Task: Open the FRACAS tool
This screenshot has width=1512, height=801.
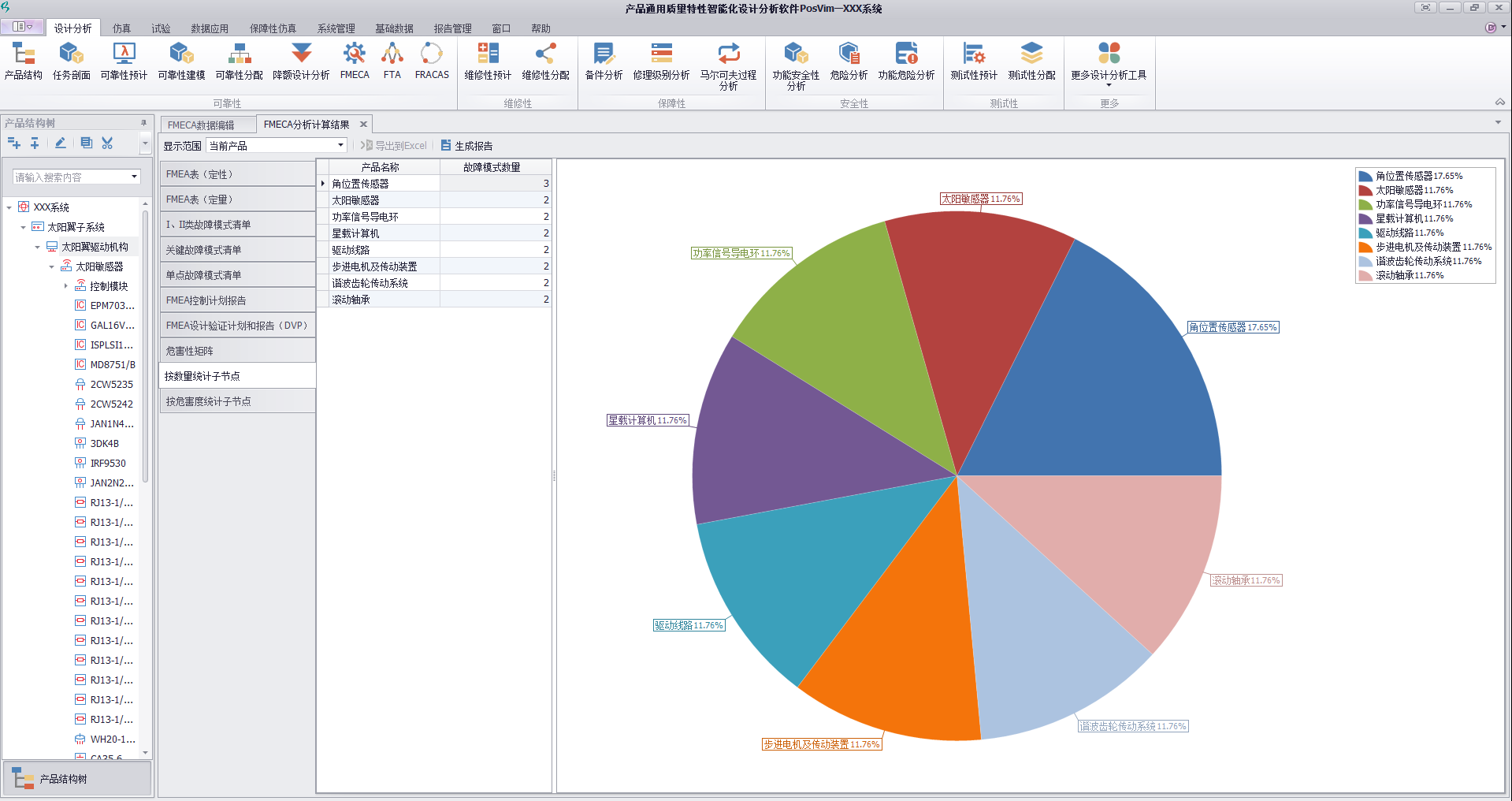Action: pyautogui.click(x=432, y=61)
